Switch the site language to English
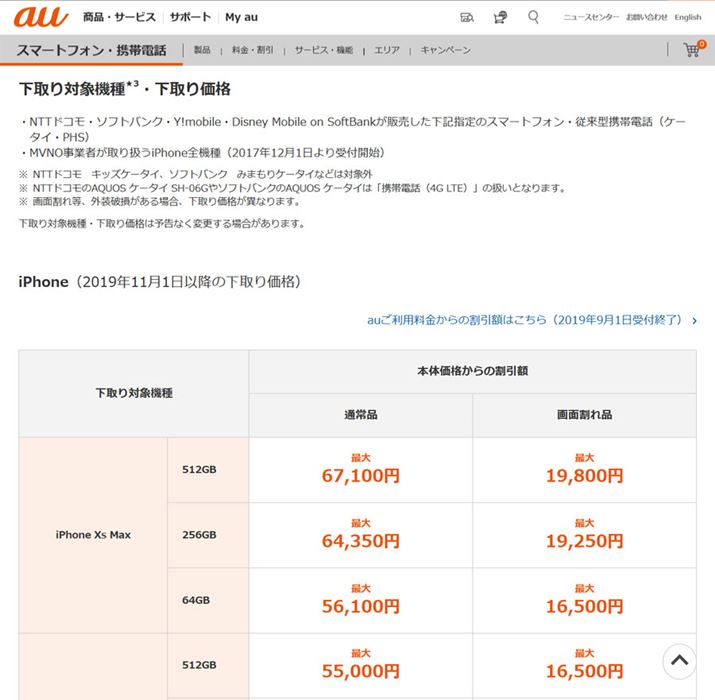 [x=688, y=17]
